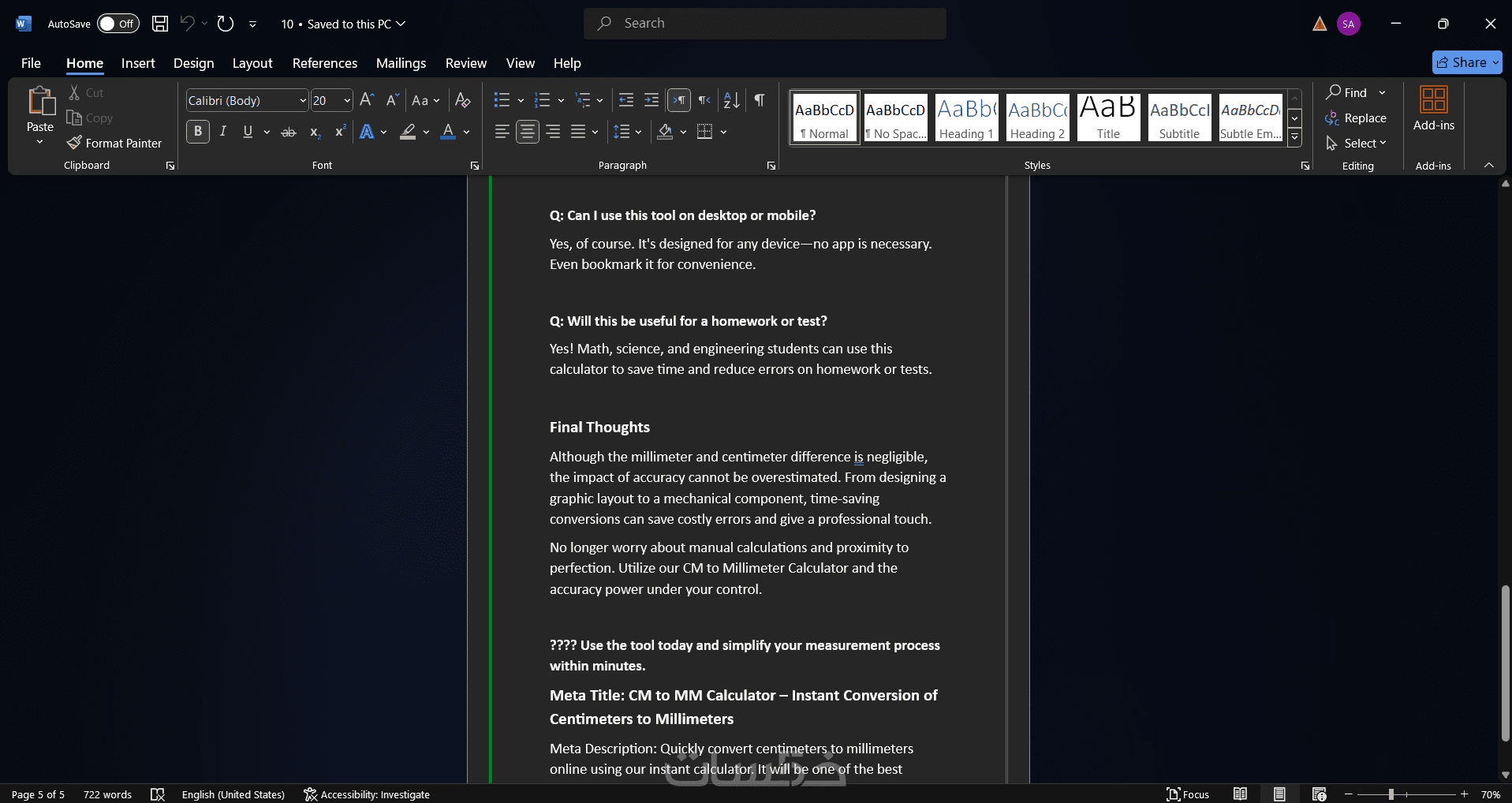Expand numbering list options arrow
This screenshot has height=803, width=1512.
(x=561, y=100)
